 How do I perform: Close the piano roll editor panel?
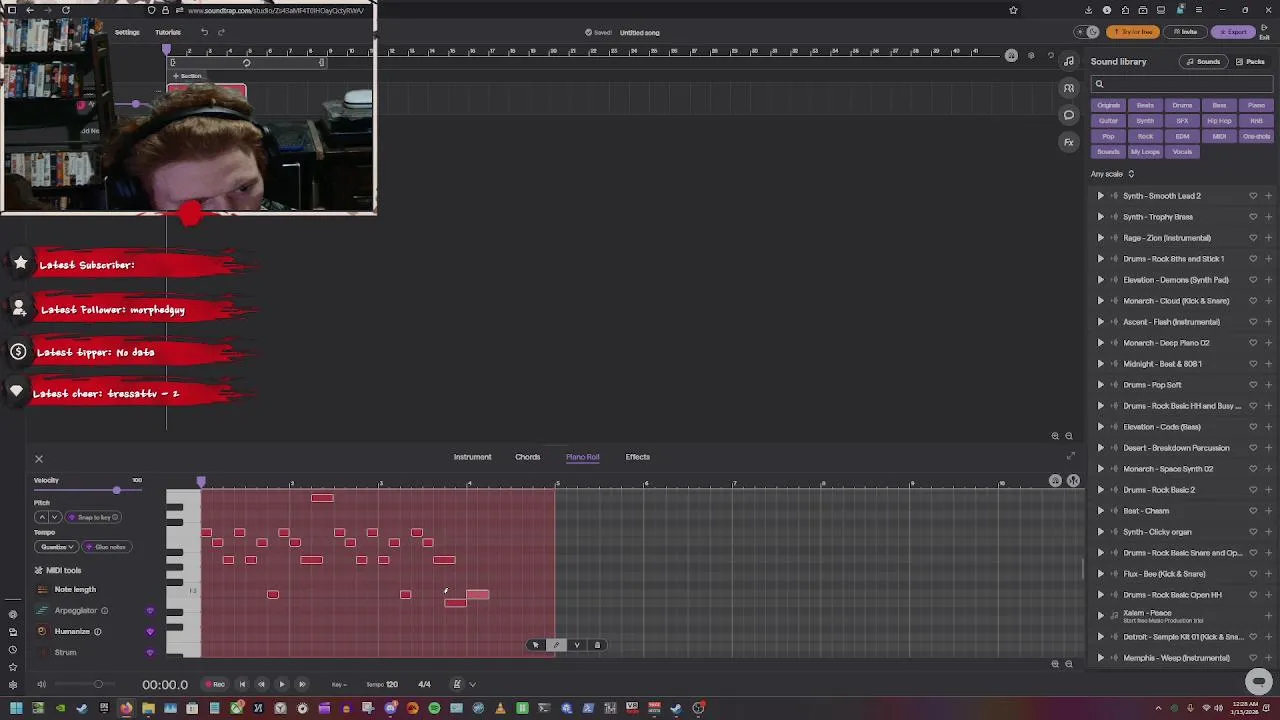click(x=39, y=459)
